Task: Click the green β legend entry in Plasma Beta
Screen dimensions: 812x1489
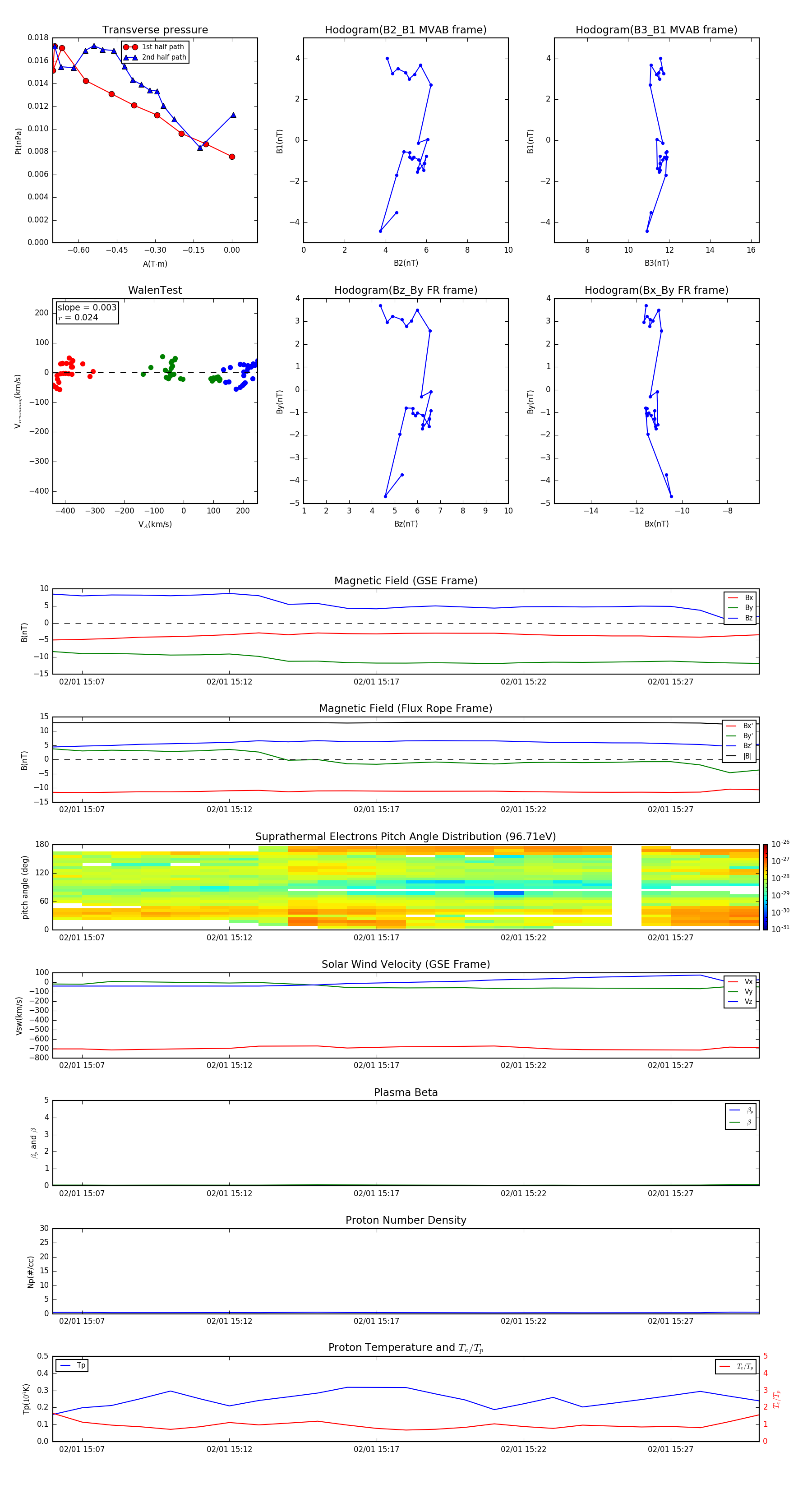Action: click(x=741, y=1123)
